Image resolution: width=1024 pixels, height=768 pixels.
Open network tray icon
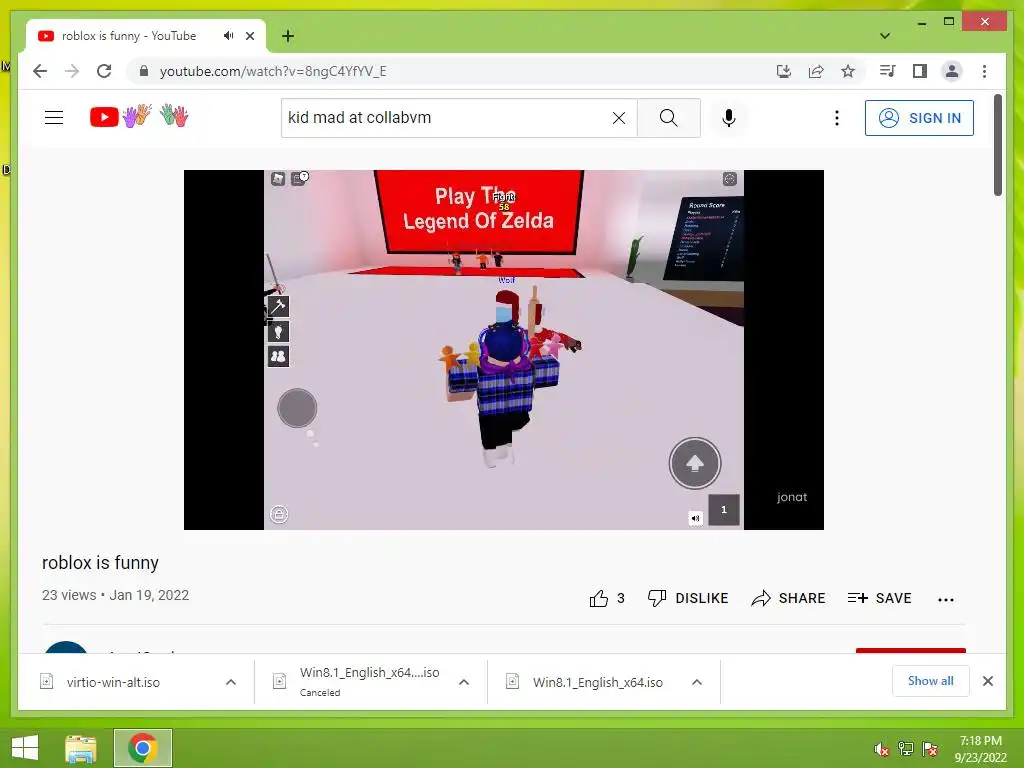pyautogui.click(x=905, y=748)
